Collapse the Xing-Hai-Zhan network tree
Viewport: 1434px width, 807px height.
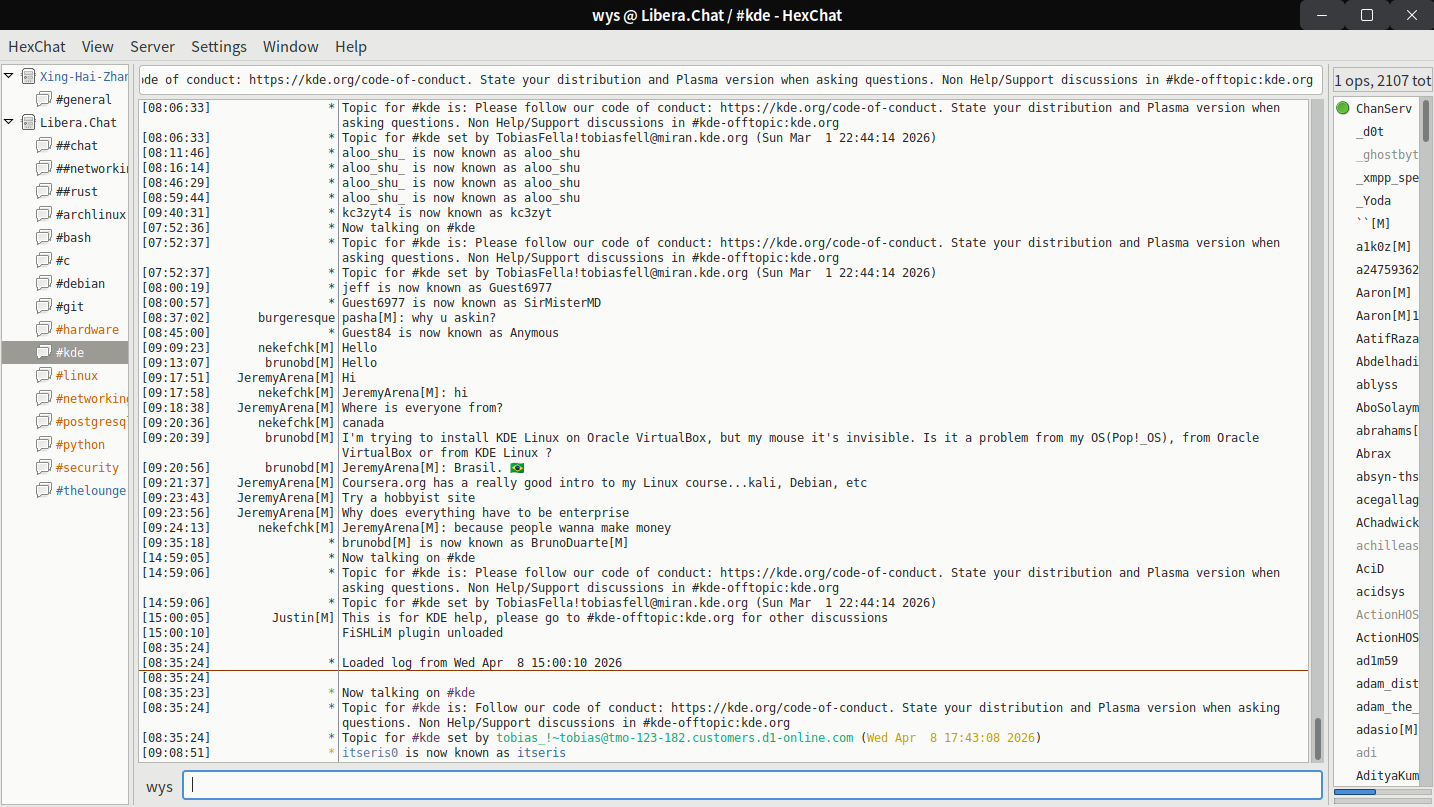pyautogui.click(x=10, y=76)
